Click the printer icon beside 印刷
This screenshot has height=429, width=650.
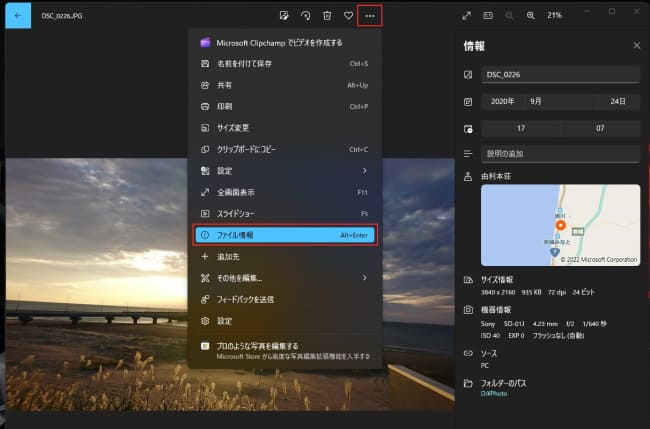click(205, 107)
